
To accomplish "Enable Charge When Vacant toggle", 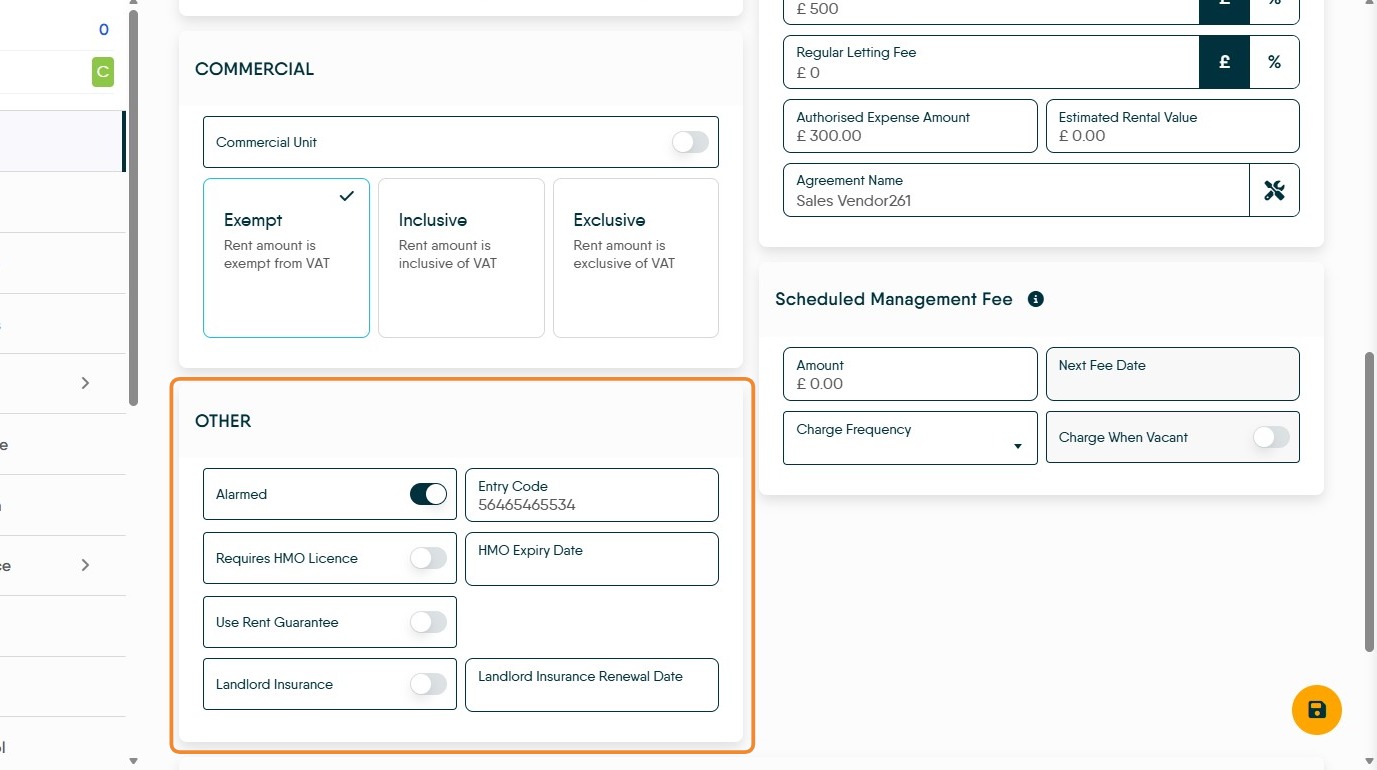I will point(1271,437).
